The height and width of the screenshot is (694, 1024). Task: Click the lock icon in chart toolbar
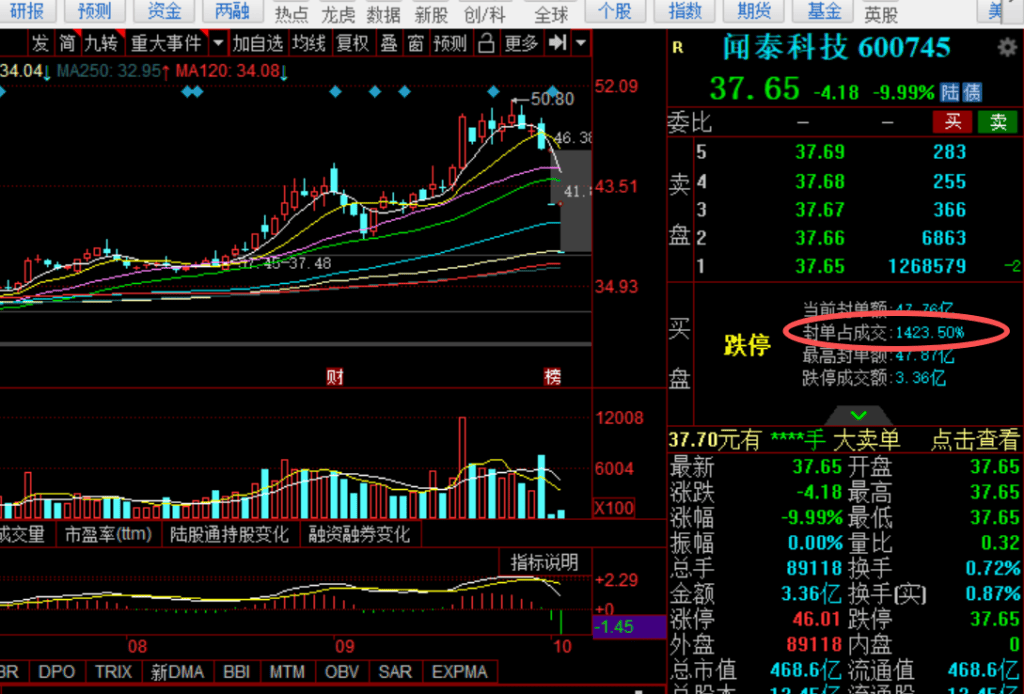point(486,43)
